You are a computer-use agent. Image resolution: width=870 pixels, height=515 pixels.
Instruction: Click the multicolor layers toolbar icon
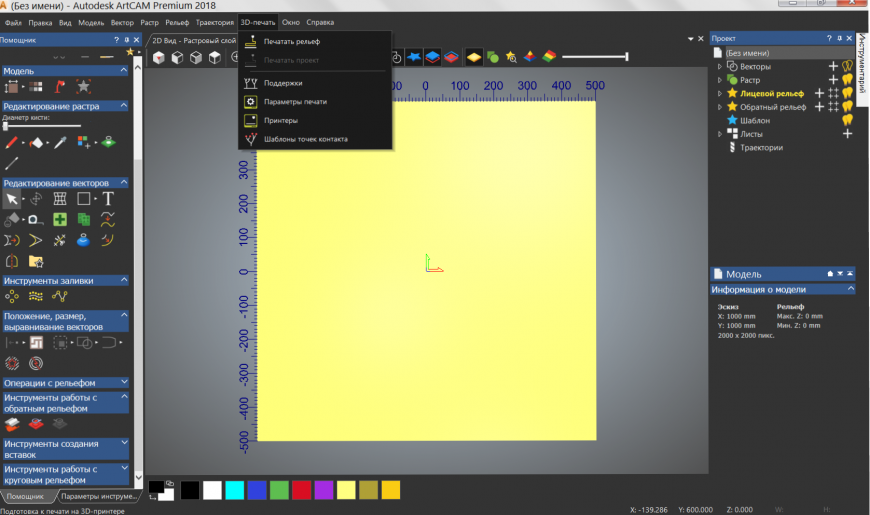549,57
